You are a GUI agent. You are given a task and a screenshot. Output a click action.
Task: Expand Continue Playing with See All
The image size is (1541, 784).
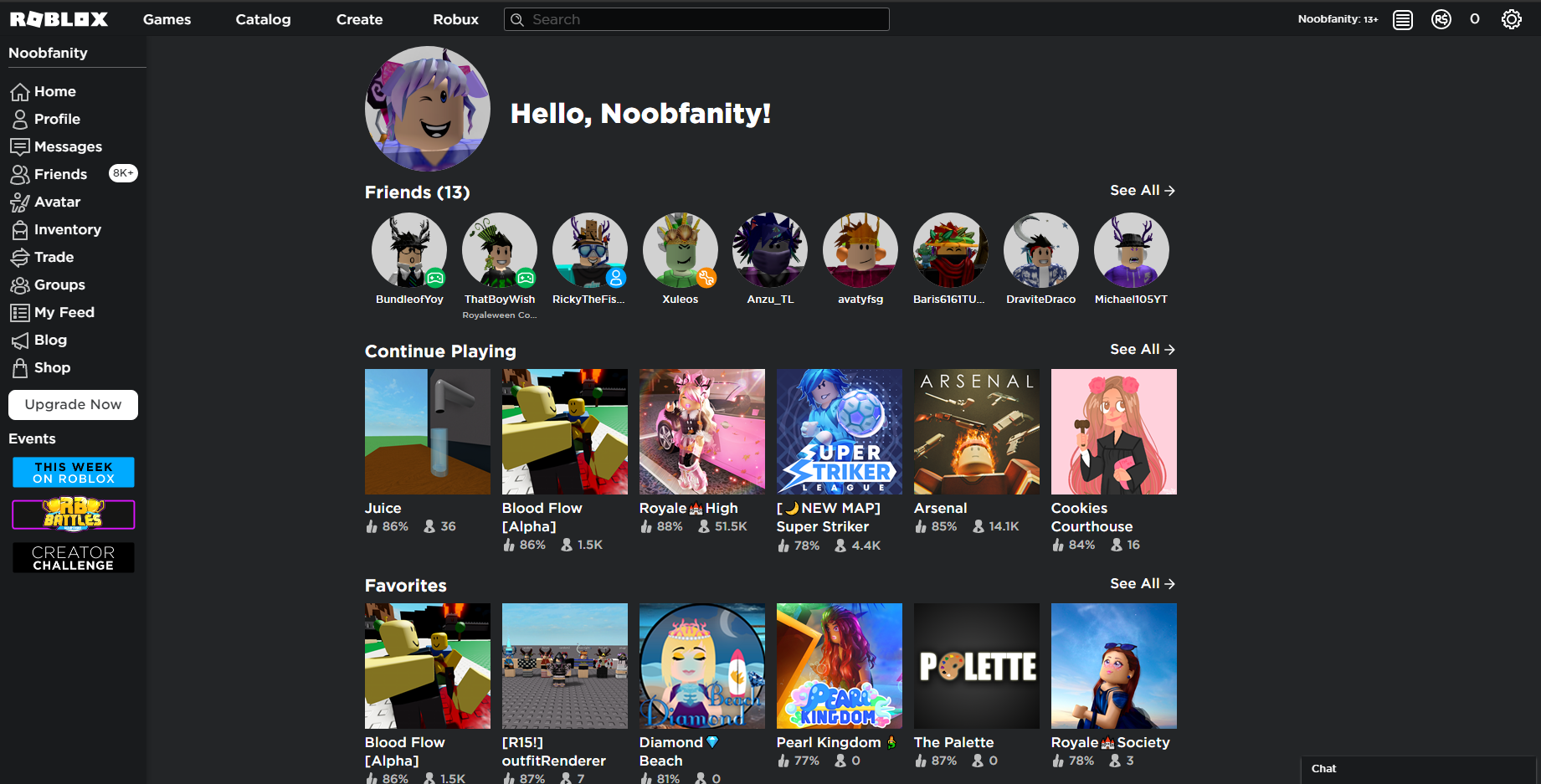click(x=1142, y=350)
